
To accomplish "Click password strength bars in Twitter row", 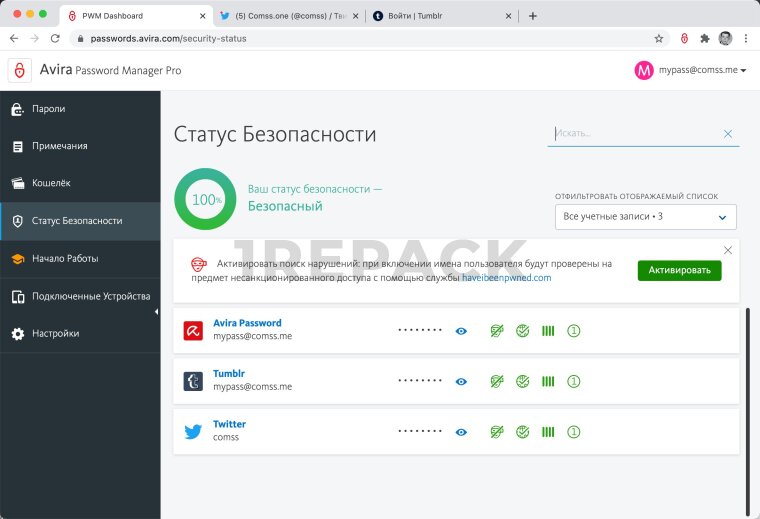I will click(548, 432).
